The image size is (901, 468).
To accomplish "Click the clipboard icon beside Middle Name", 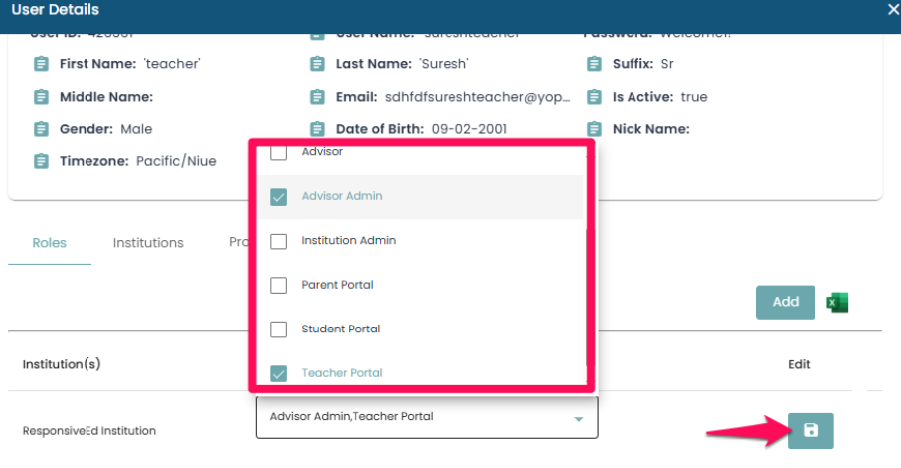I will (x=41, y=97).
